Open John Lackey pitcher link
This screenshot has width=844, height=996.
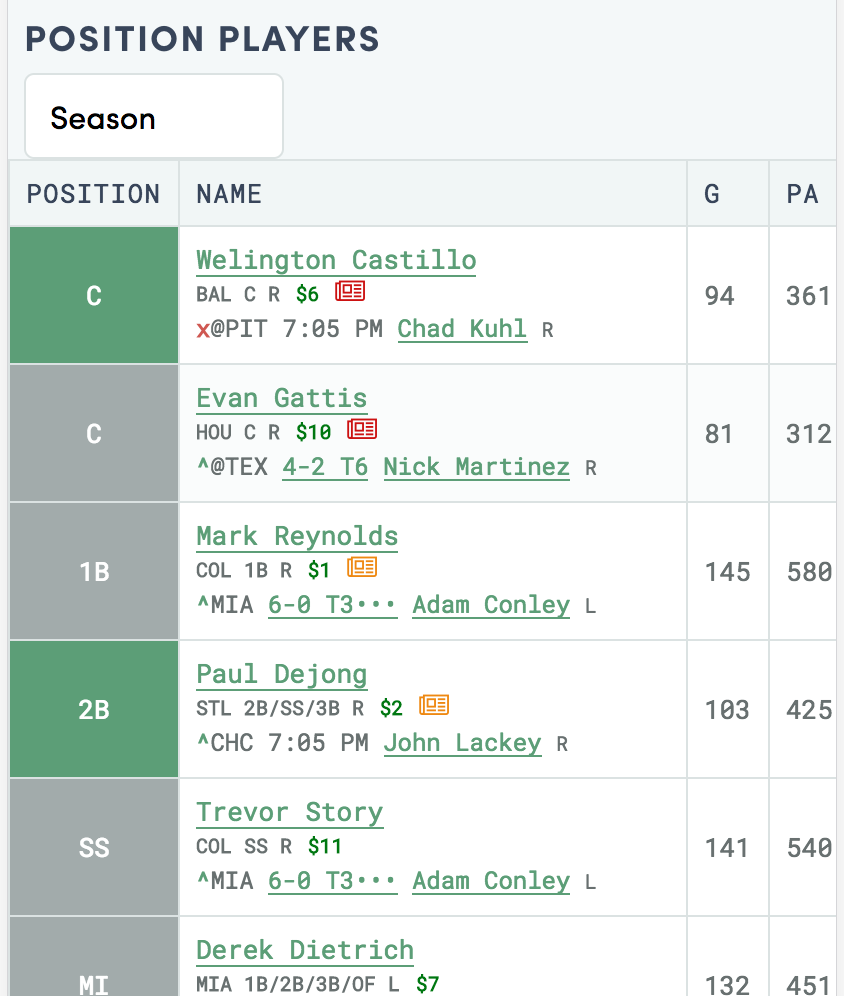(462, 743)
